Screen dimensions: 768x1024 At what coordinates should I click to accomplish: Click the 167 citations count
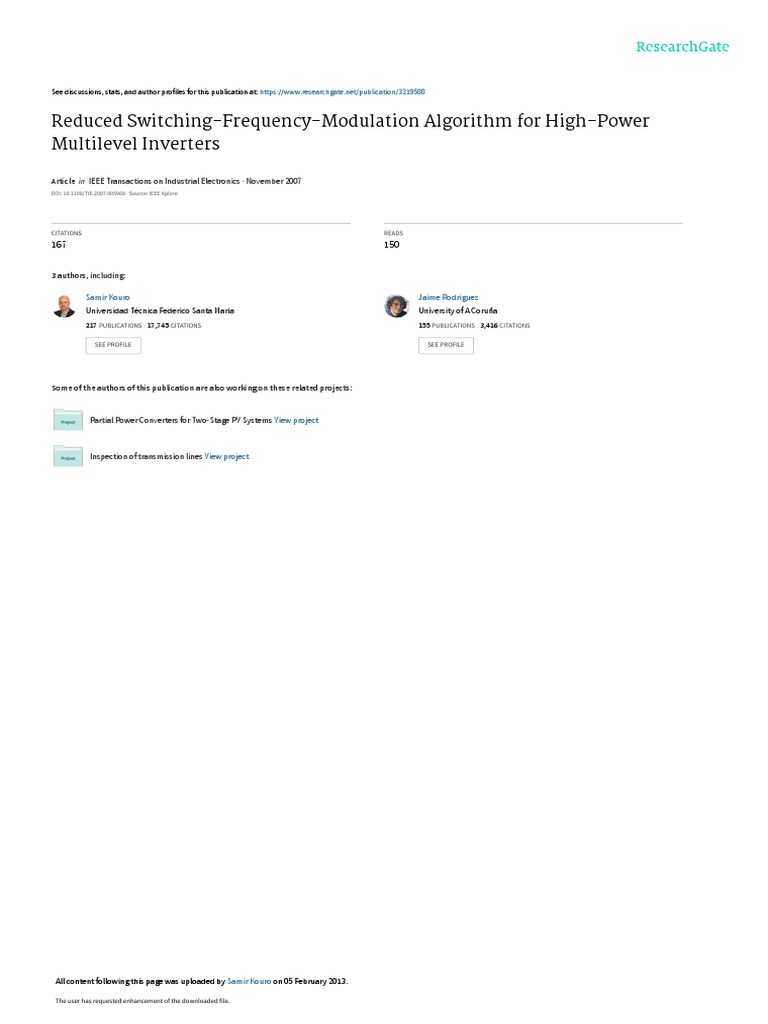point(59,244)
